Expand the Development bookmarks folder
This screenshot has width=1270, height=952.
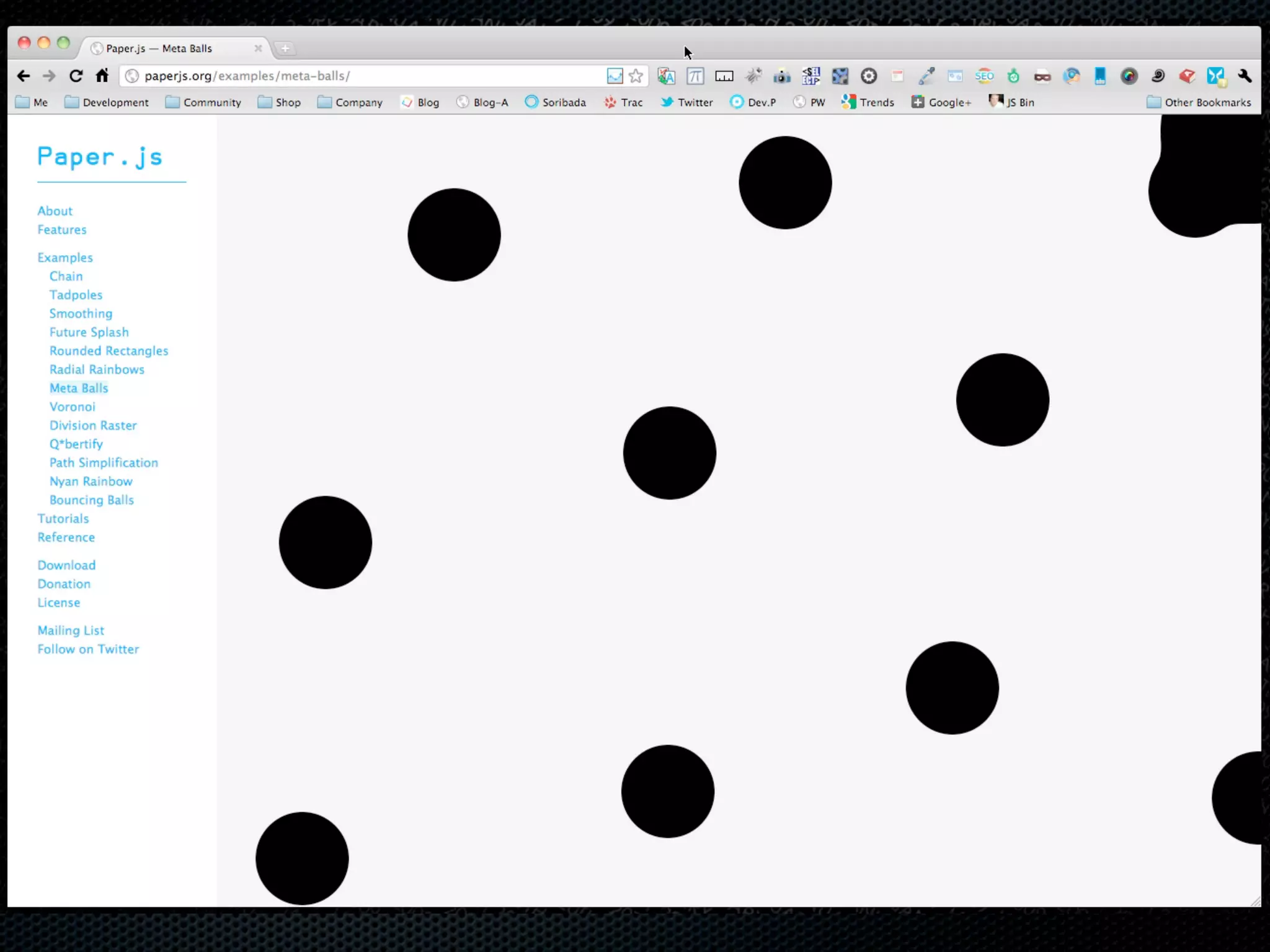(x=107, y=102)
